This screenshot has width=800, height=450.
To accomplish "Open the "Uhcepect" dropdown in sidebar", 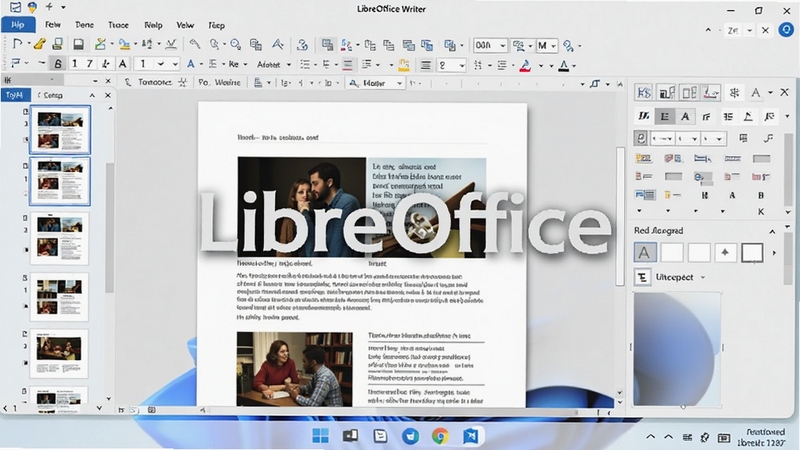I will [680, 277].
